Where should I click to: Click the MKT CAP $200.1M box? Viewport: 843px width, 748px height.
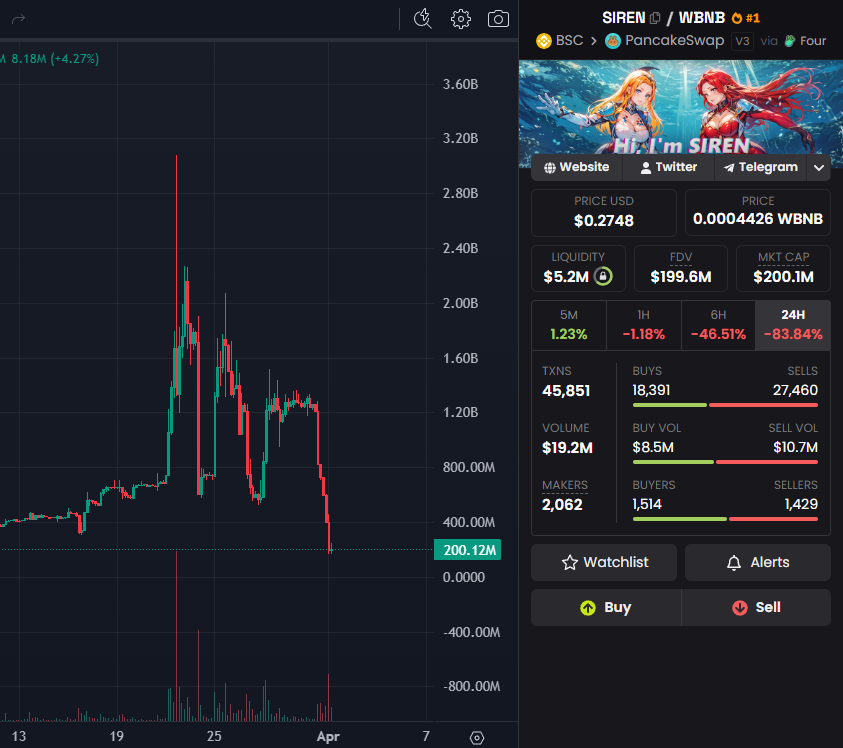(x=783, y=268)
